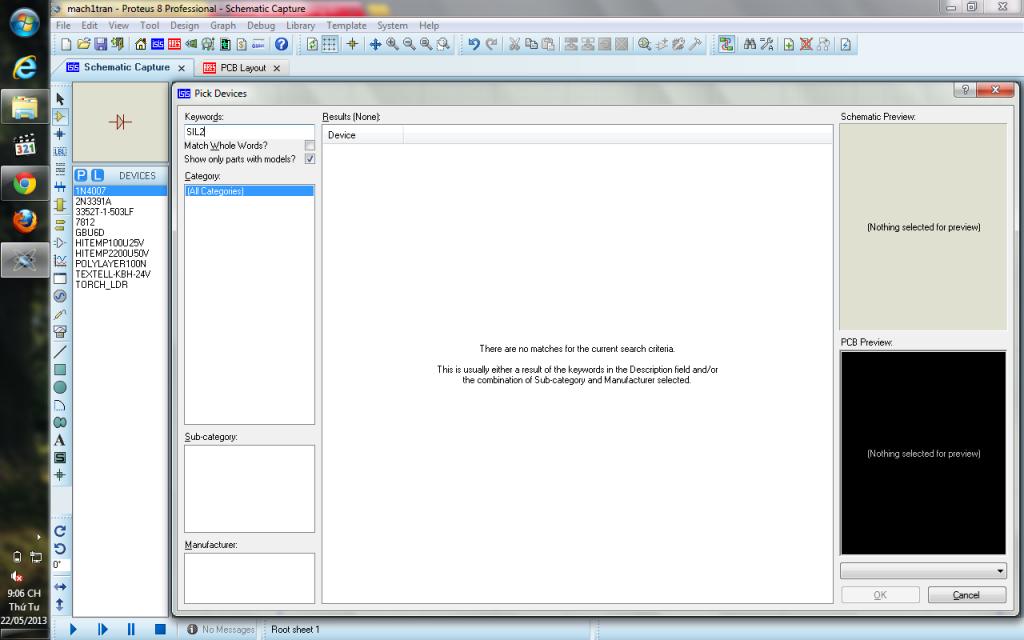Select TEXTELL-KBH-24V in devices list
Screen dimensions: 1024x640
(x=113, y=274)
